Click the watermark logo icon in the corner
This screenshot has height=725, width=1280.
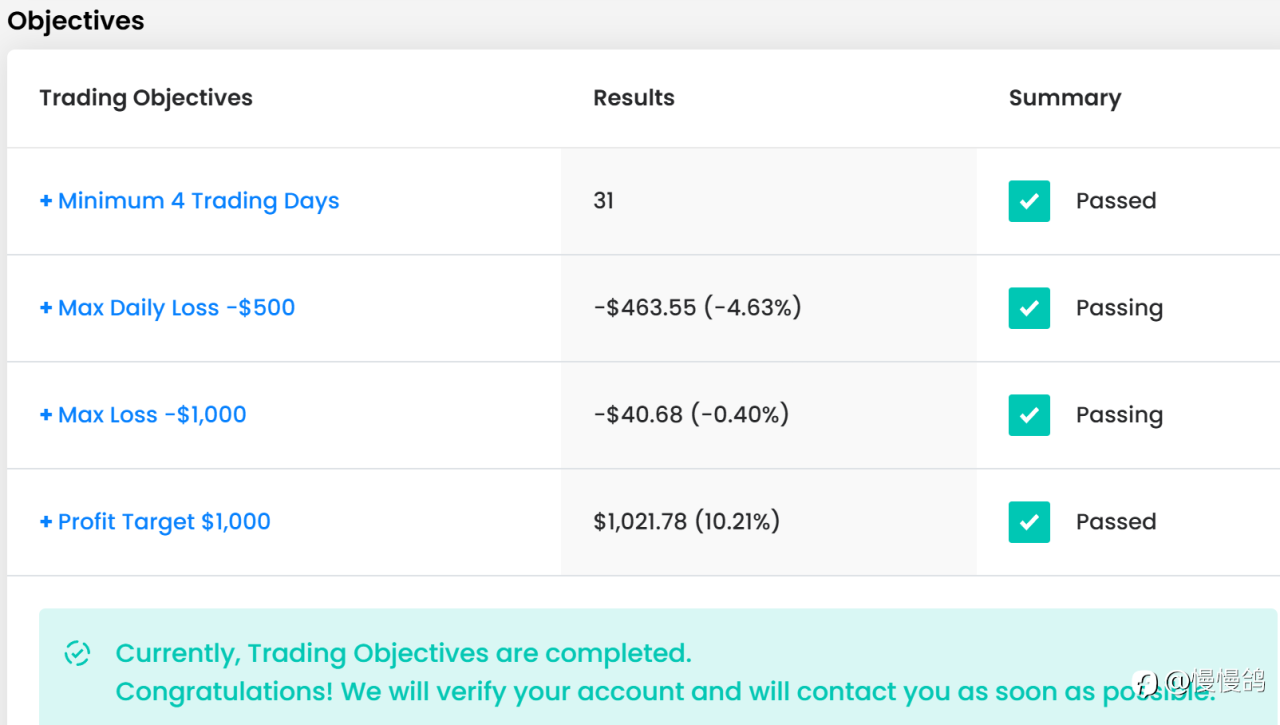1147,683
